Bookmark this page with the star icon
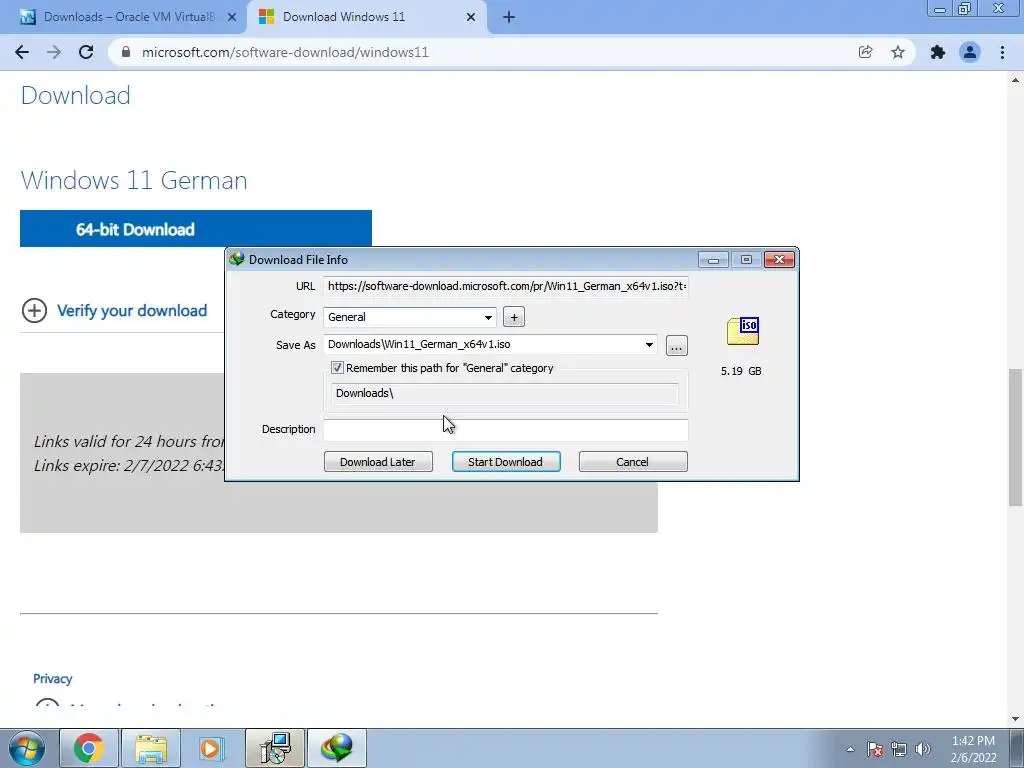 click(898, 52)
